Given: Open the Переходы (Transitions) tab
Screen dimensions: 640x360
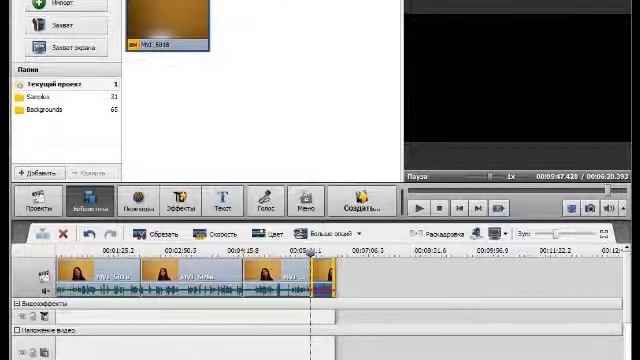Looking at the screenshot, I should [x=138, y=201].
